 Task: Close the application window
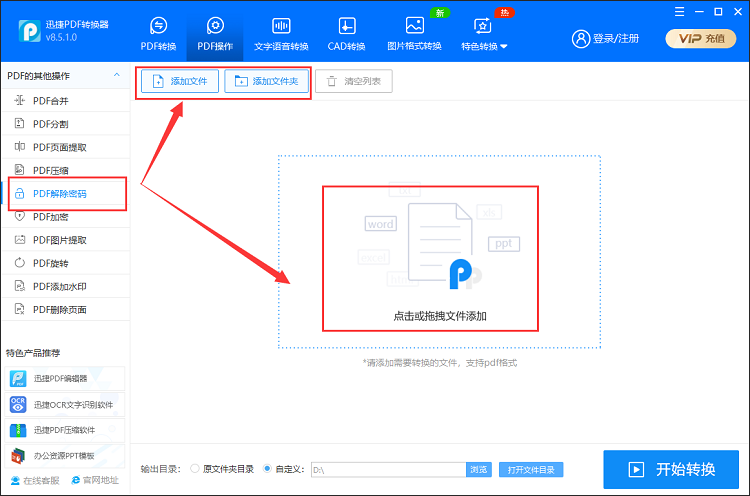(738, 11)
